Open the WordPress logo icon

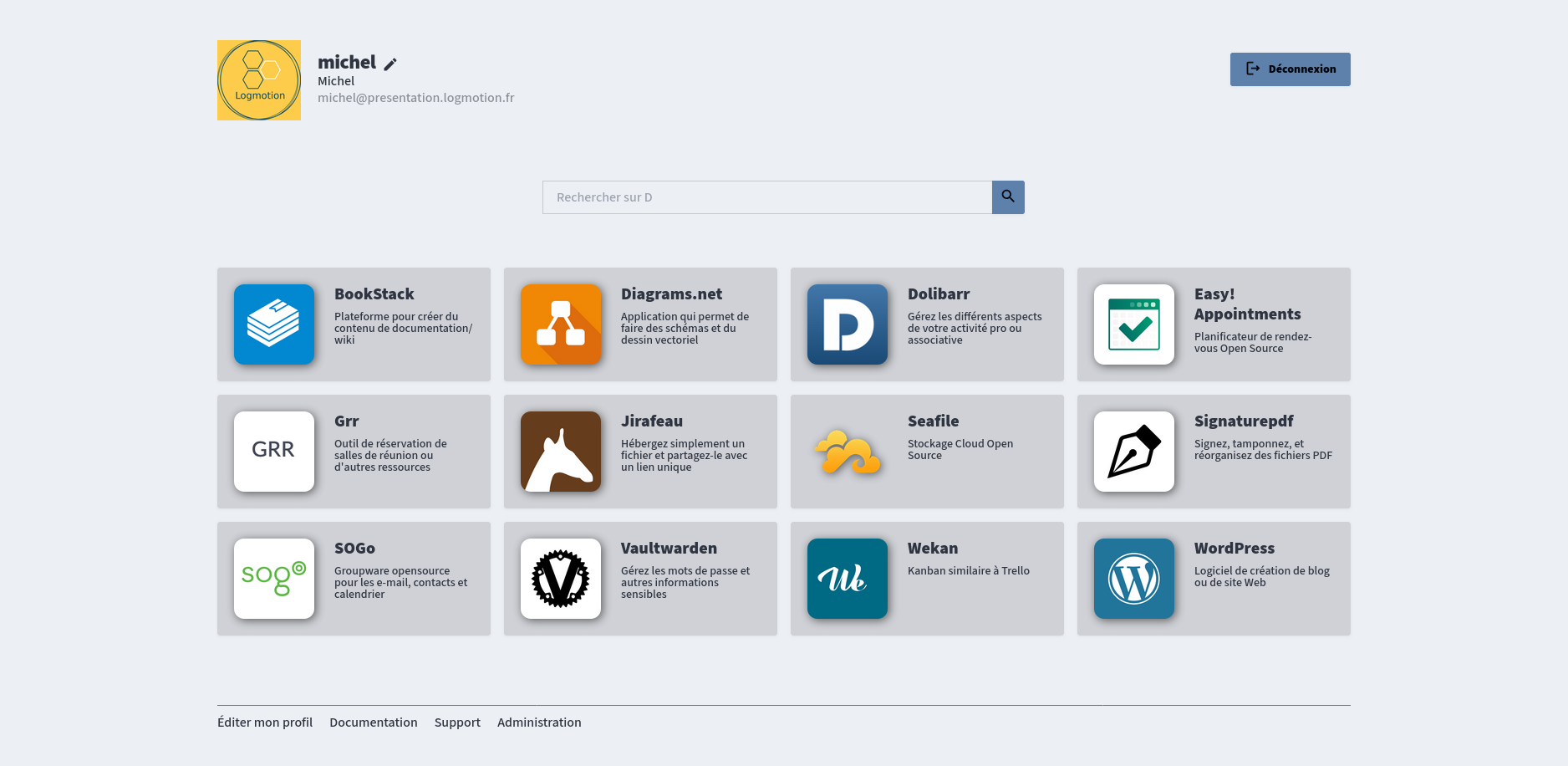1134,579
